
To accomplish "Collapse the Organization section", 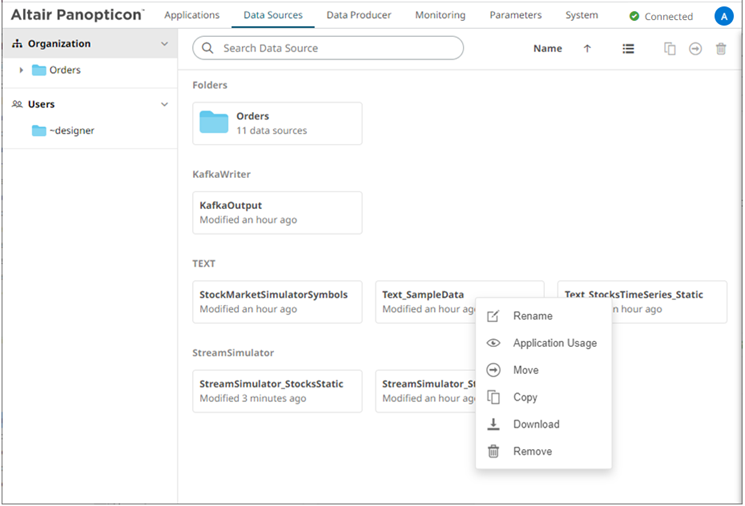I will coord(165,44).
